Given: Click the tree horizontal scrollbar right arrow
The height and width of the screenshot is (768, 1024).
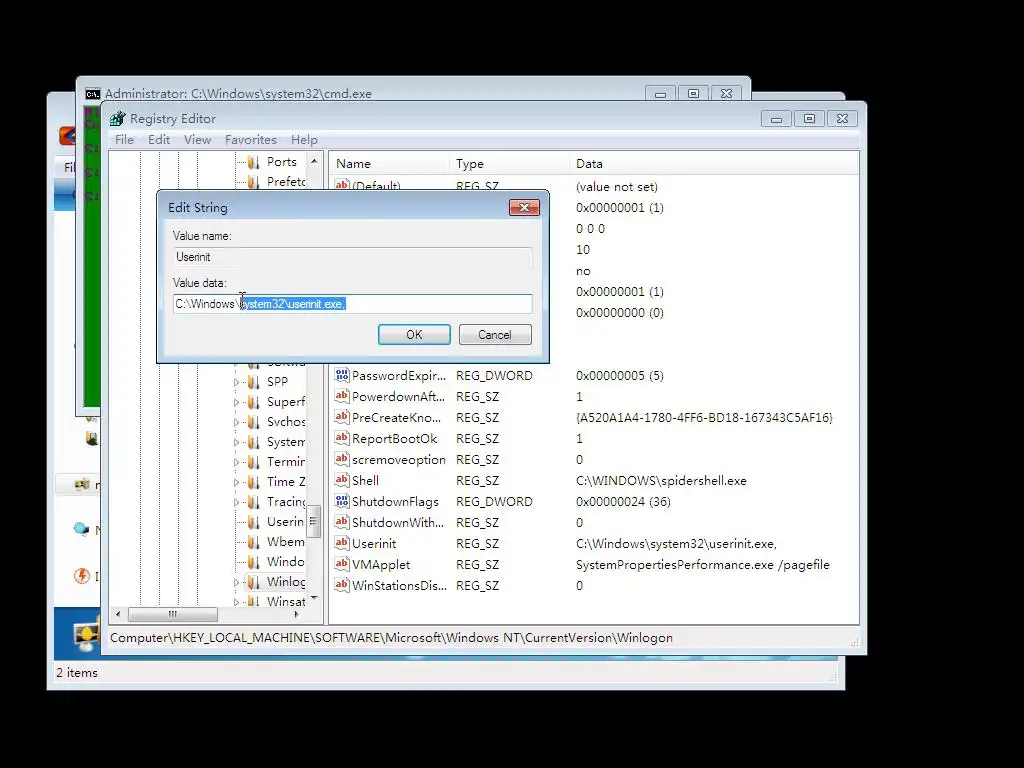Looking at the screenshot, I should pos(296,615).
